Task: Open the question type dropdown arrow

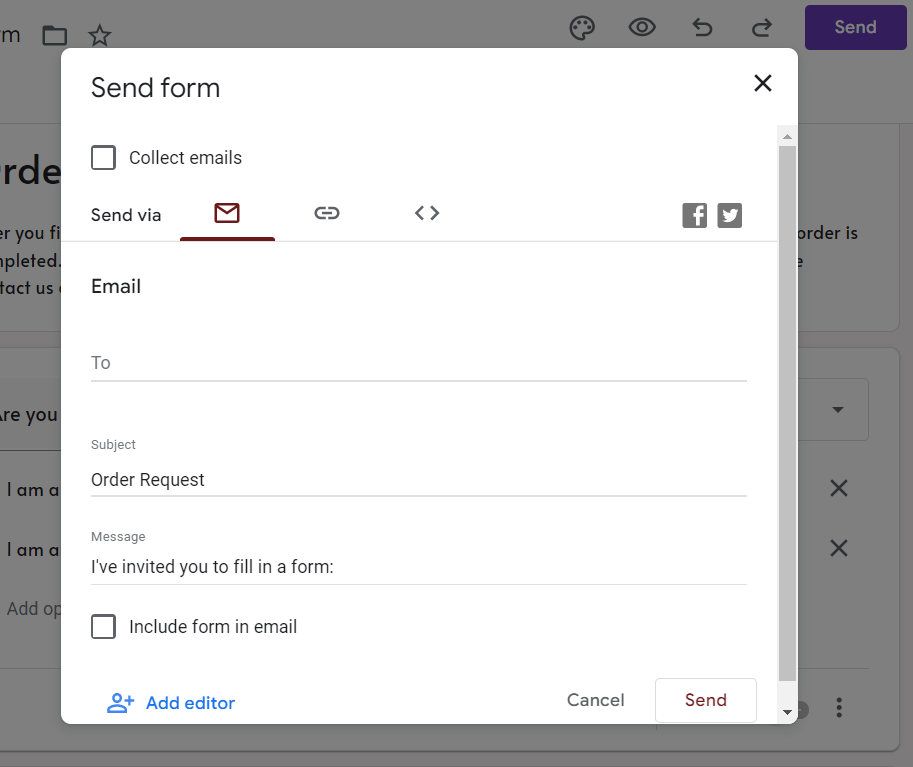Action: (x=838, y=409)
